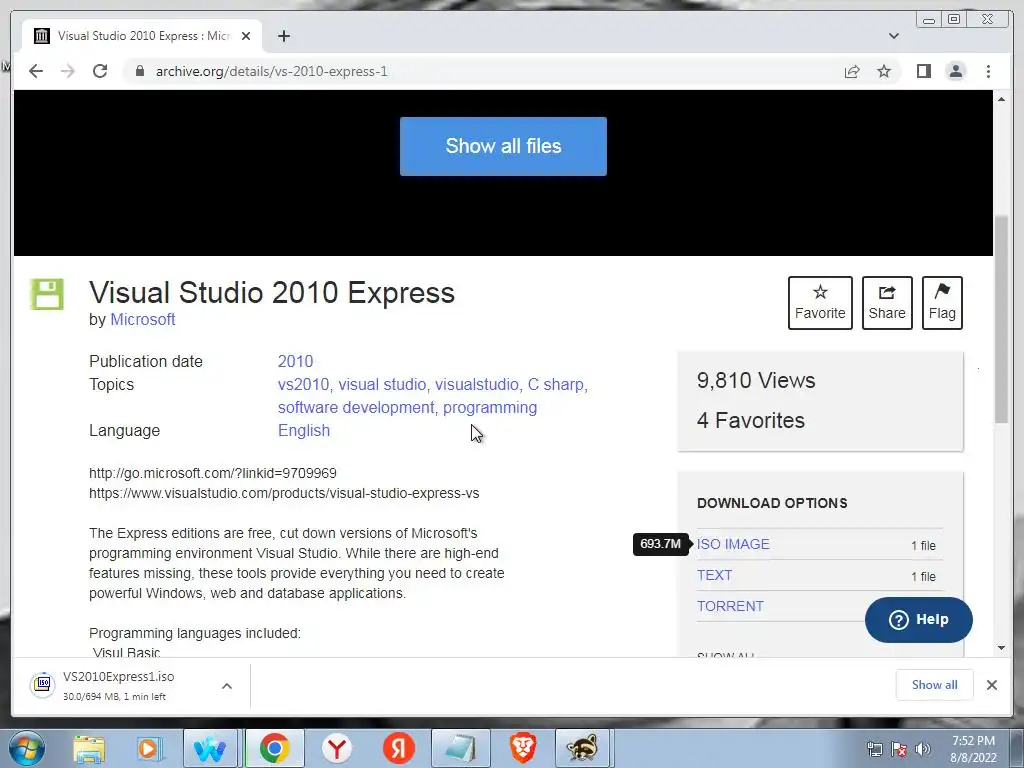
Task: Open the Brave browser taskbar icon
Action: pyautogui.click(x=522, y=749)
